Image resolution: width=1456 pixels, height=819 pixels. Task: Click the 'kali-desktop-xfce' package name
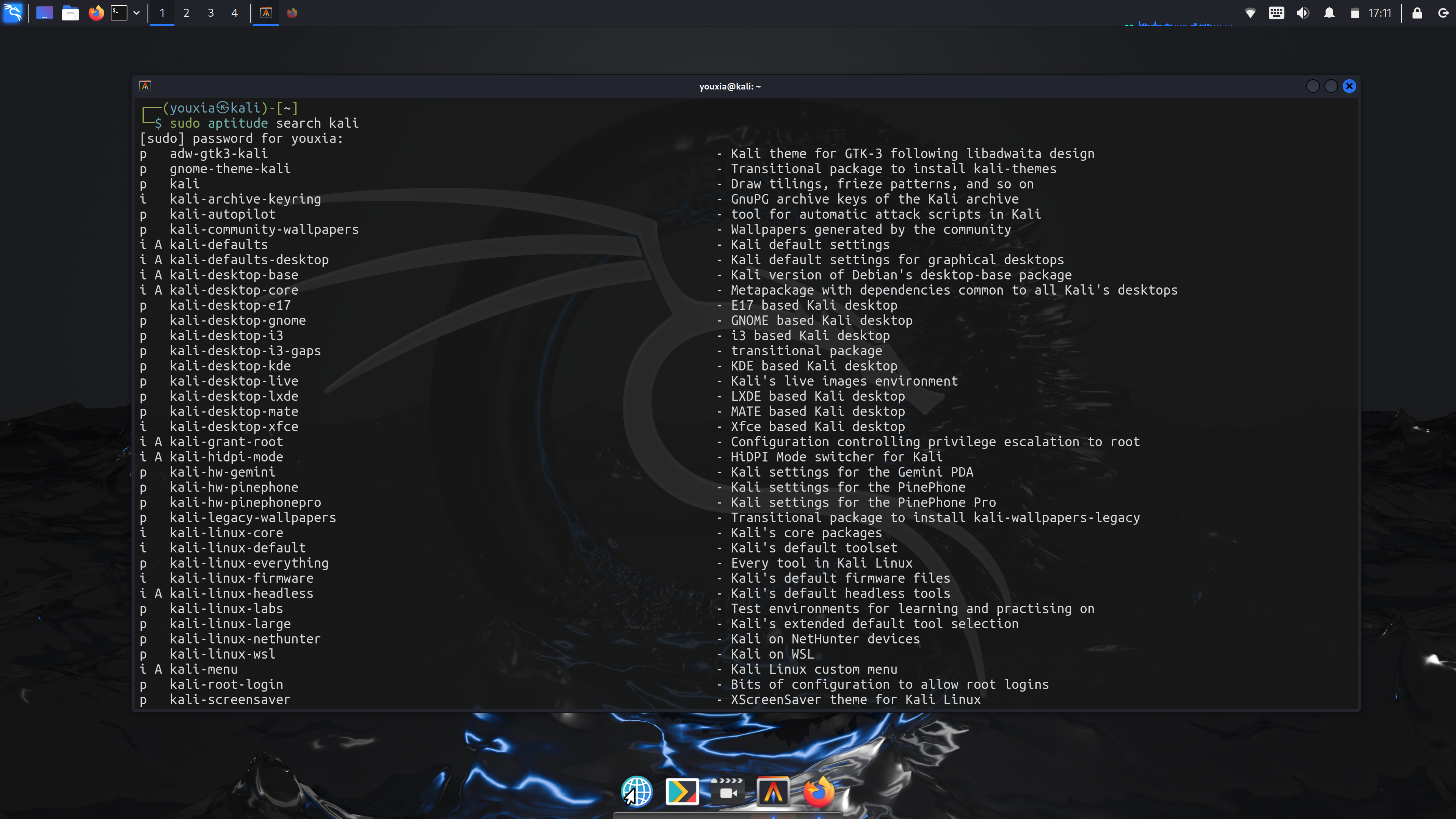pyautogui.click(x=234, y=427)
